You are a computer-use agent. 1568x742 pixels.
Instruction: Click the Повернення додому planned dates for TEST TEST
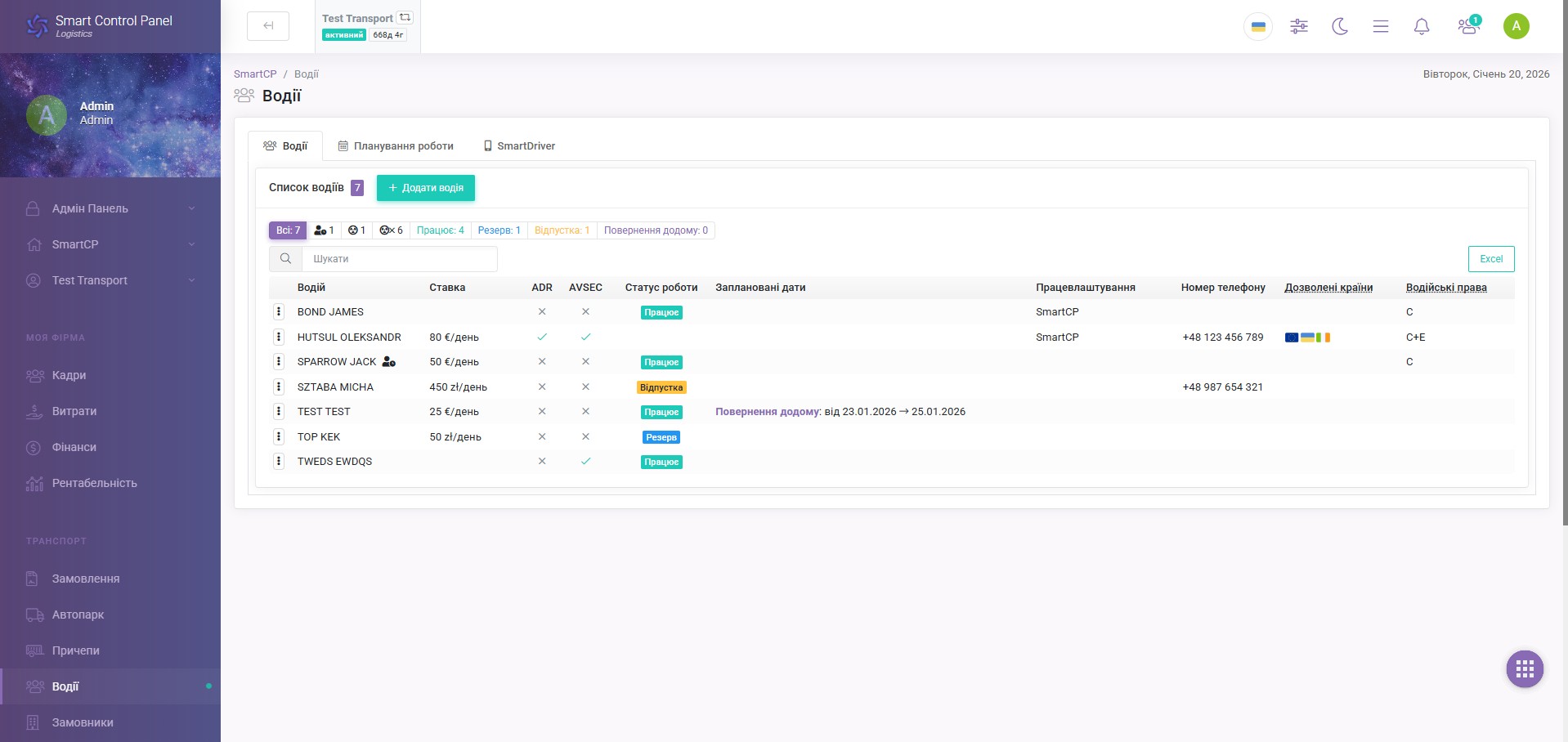click(840, 412)
